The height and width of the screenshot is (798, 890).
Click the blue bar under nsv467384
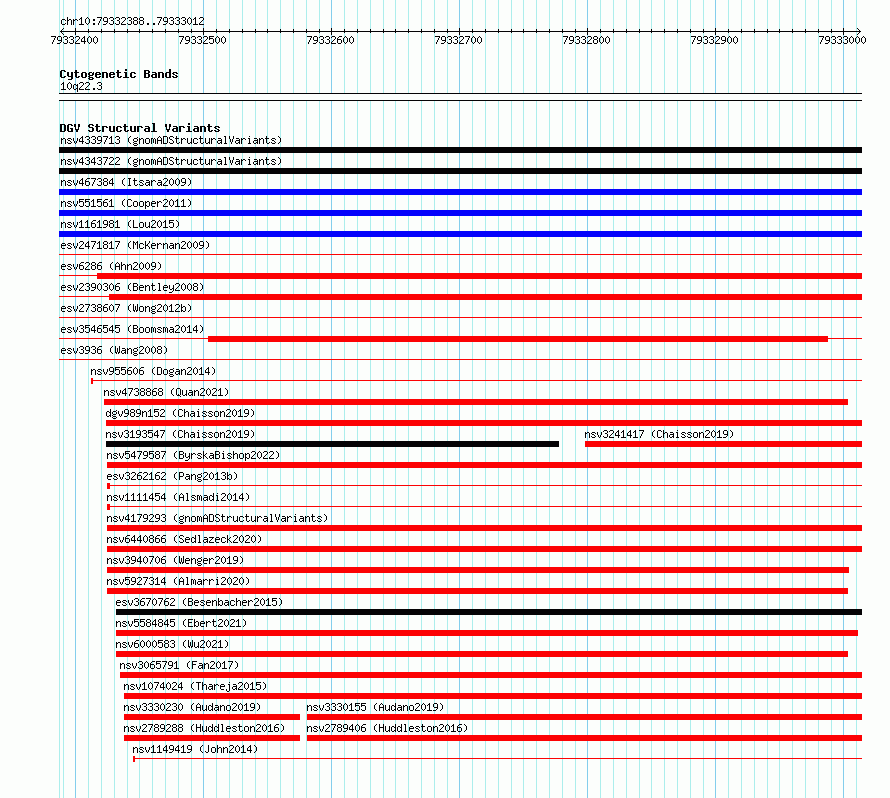[x=460, y=192]
